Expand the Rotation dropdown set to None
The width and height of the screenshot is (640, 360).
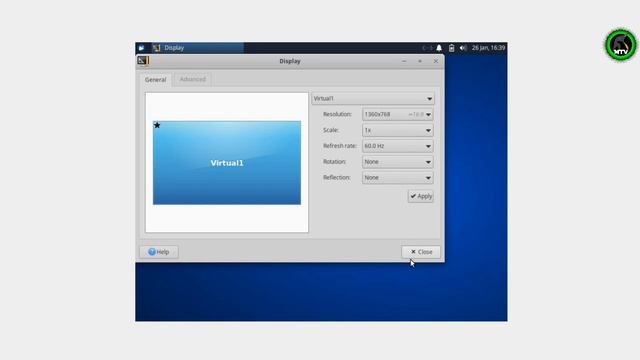tap(398, 162)
